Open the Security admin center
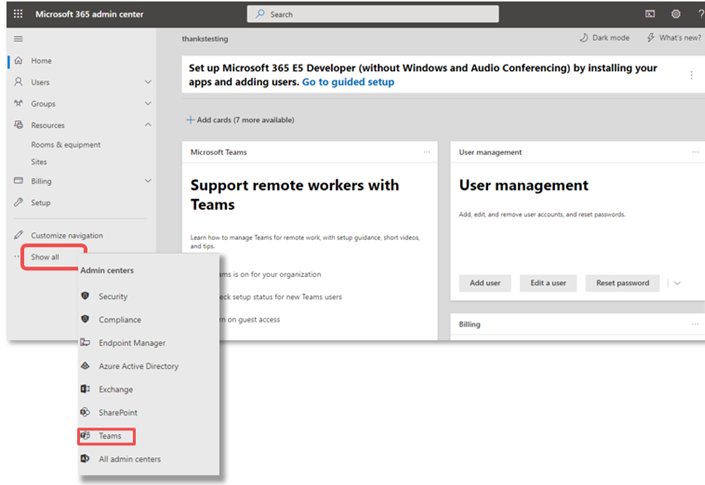705x485 pixels. click(x=113, y=296)
